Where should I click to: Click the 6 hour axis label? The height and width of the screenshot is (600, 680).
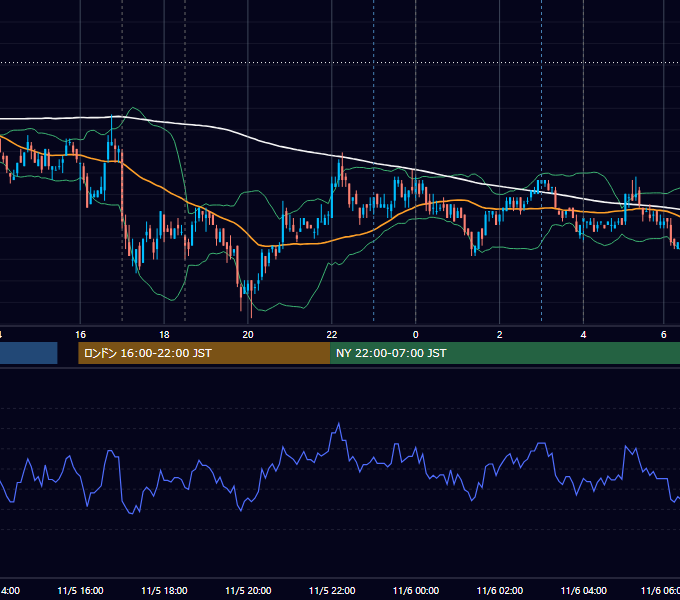pyautogui.click(x=664, y=335)
